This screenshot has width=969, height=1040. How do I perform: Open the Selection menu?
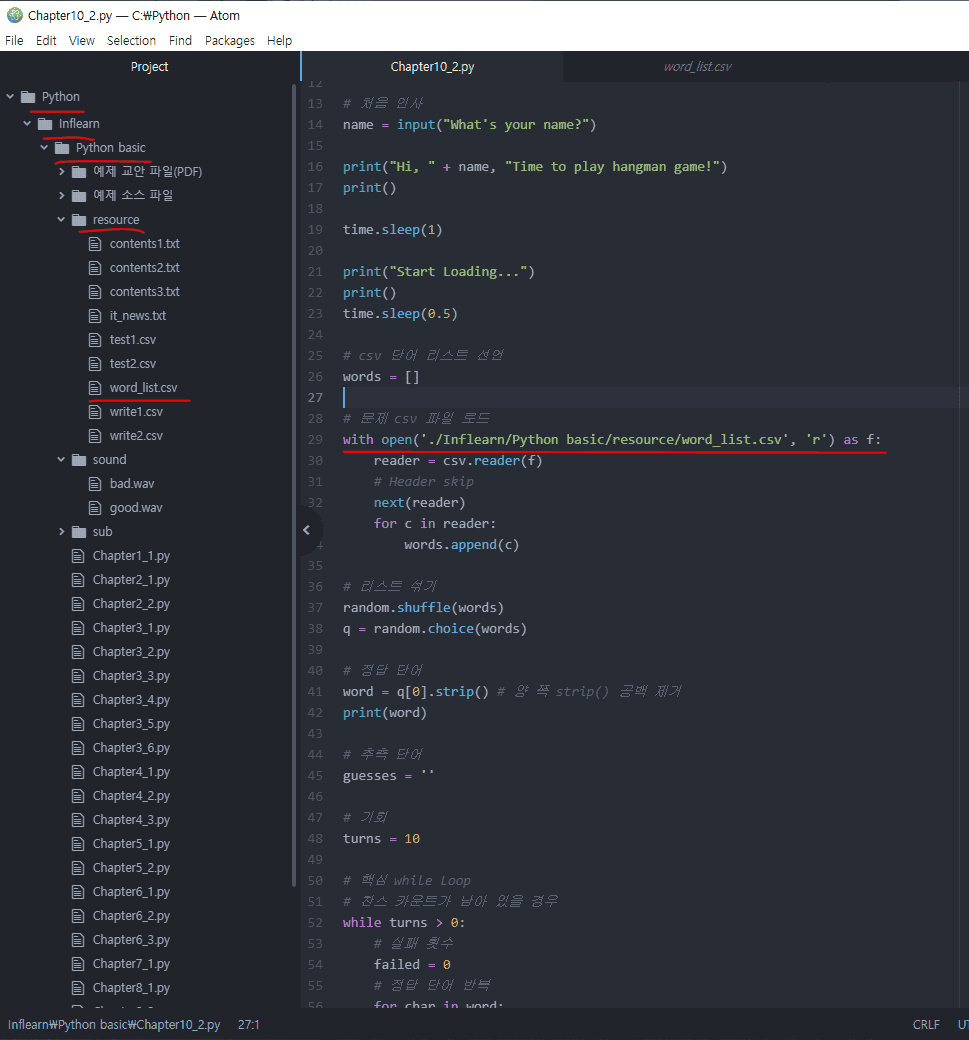pos(131,40)
